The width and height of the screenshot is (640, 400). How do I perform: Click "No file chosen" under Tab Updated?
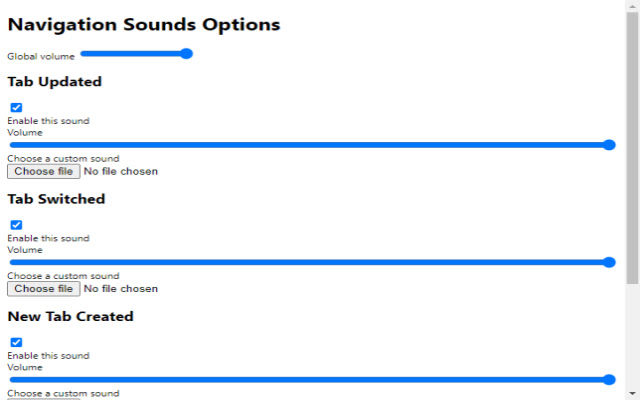120,172
